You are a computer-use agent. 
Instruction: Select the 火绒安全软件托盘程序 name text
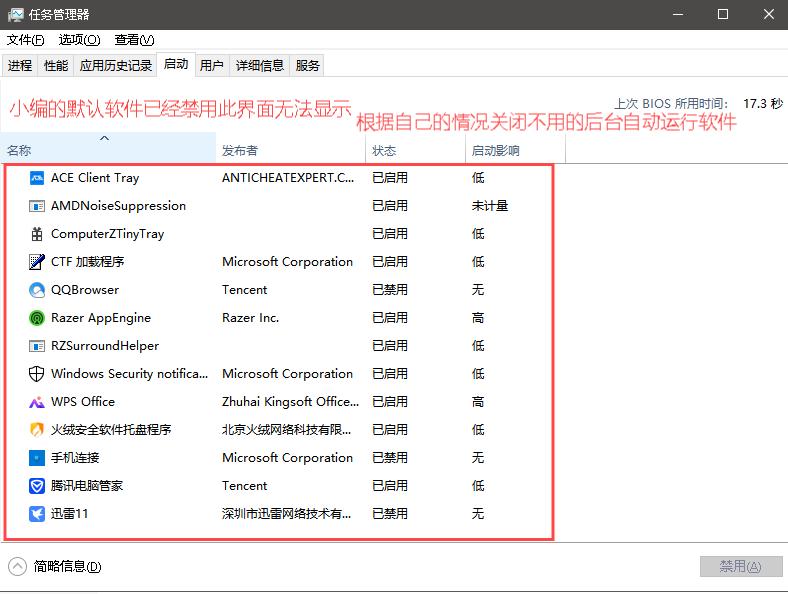coord(111,430)
